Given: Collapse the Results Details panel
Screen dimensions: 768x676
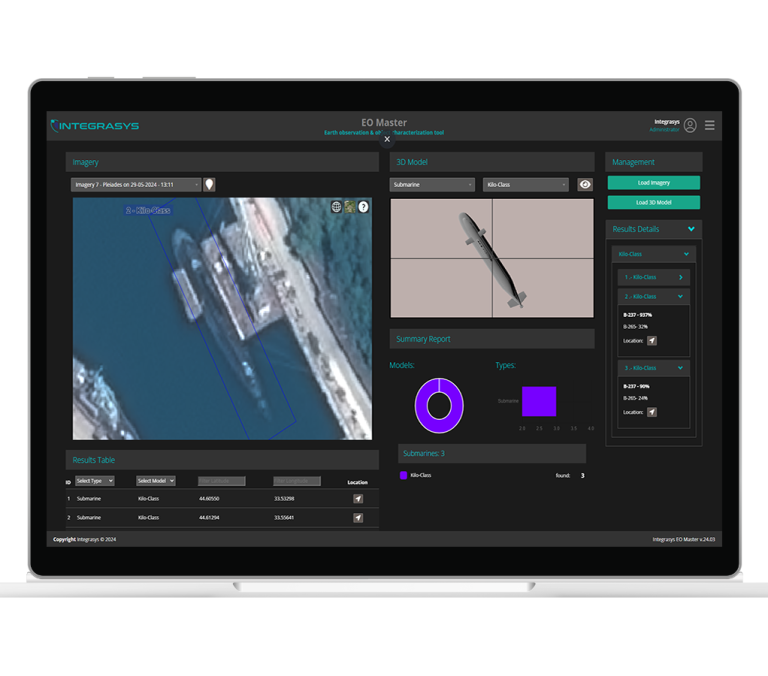Looking at the screenshot, I should 690,229.
